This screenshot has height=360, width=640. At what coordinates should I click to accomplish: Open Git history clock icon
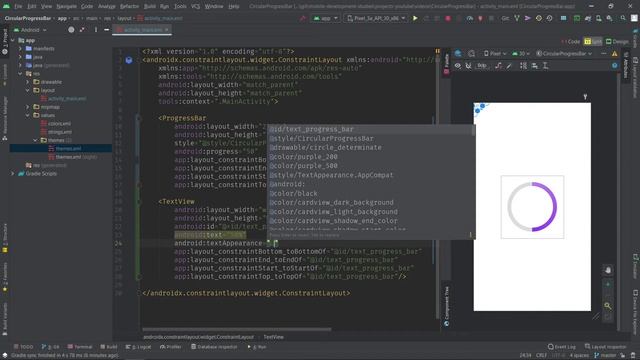tap(539, 18)
